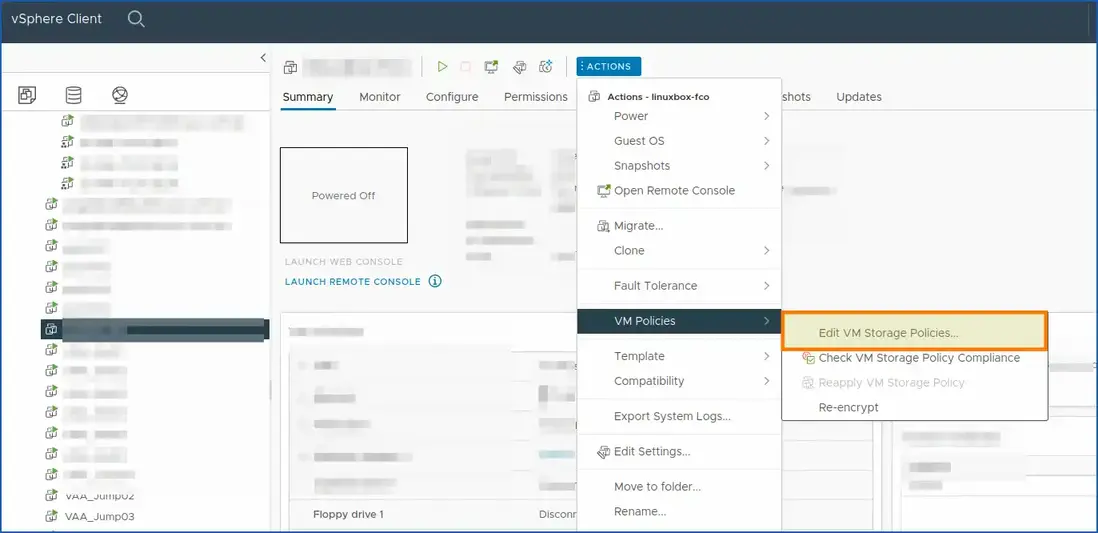This screenshot has height=533, width=1098.
Task: Choose Check VM Storage Policy Compliance
Action: coord(918,358)
